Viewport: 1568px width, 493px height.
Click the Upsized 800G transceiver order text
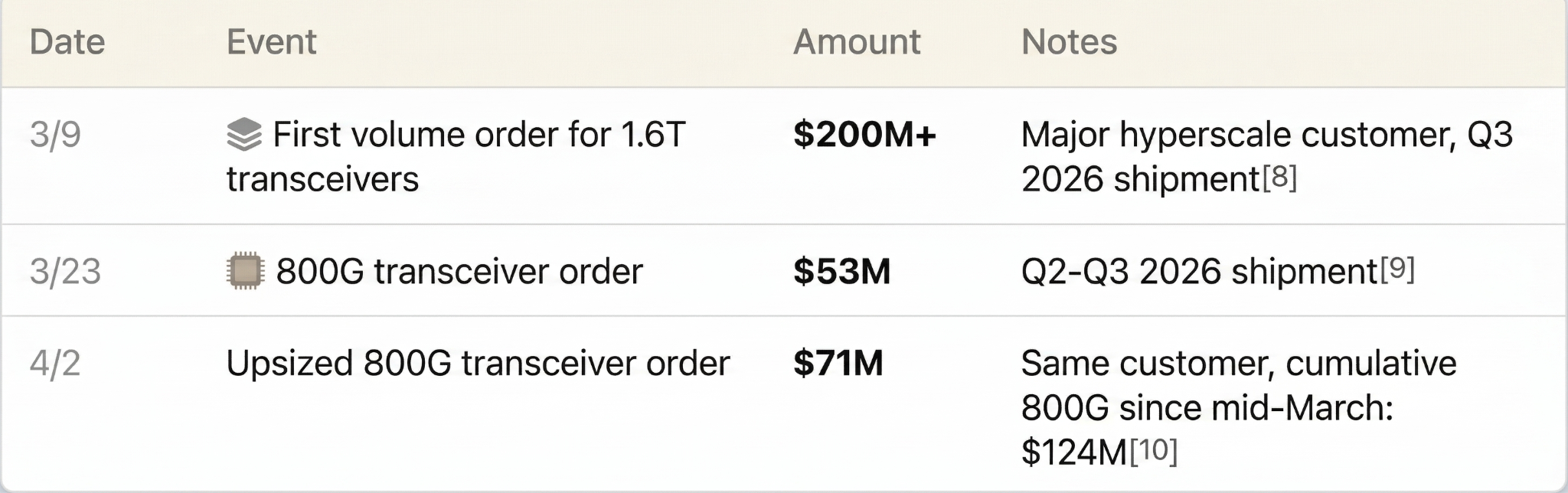479,363
